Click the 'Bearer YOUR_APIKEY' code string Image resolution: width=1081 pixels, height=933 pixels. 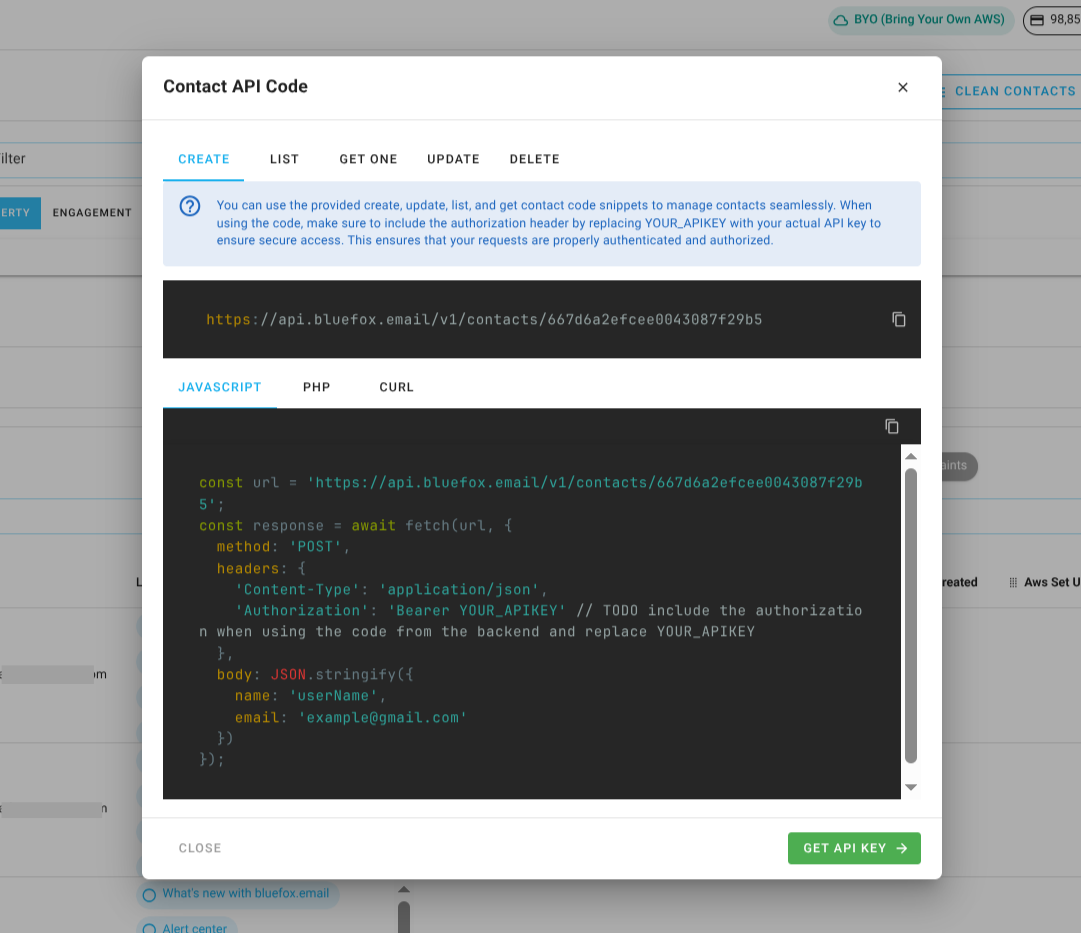coord(477,611)
